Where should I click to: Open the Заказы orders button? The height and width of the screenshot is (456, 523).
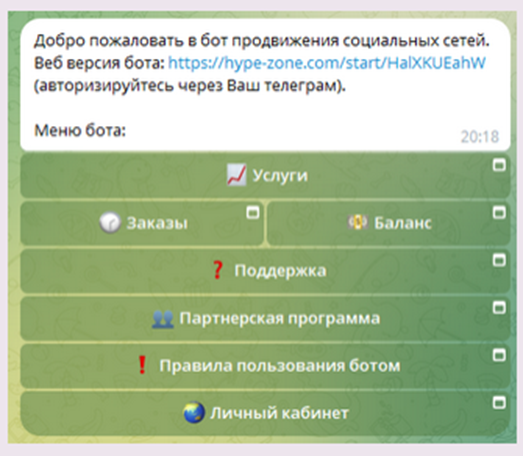tap(142, 223)
